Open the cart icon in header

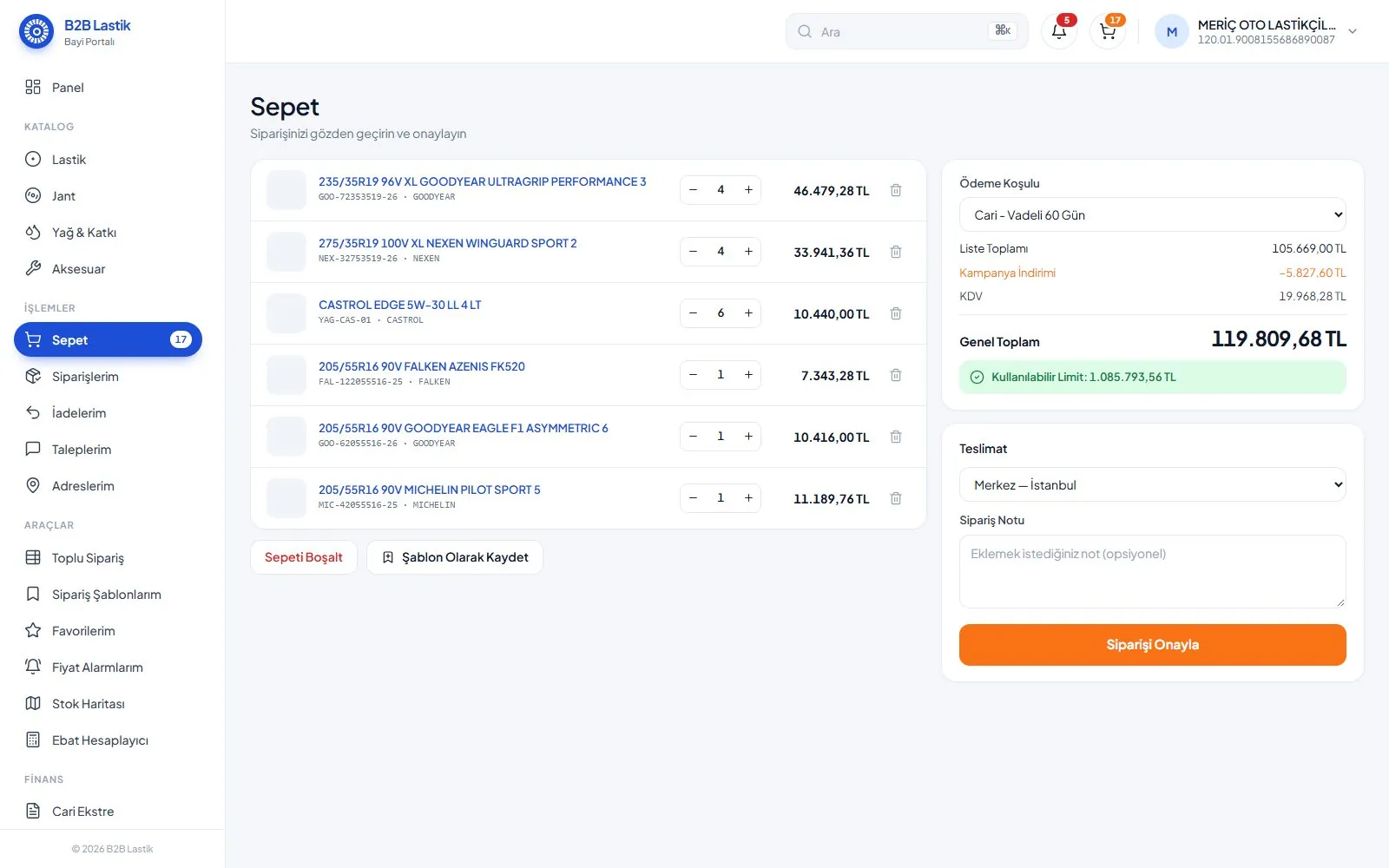(1108, 31)
